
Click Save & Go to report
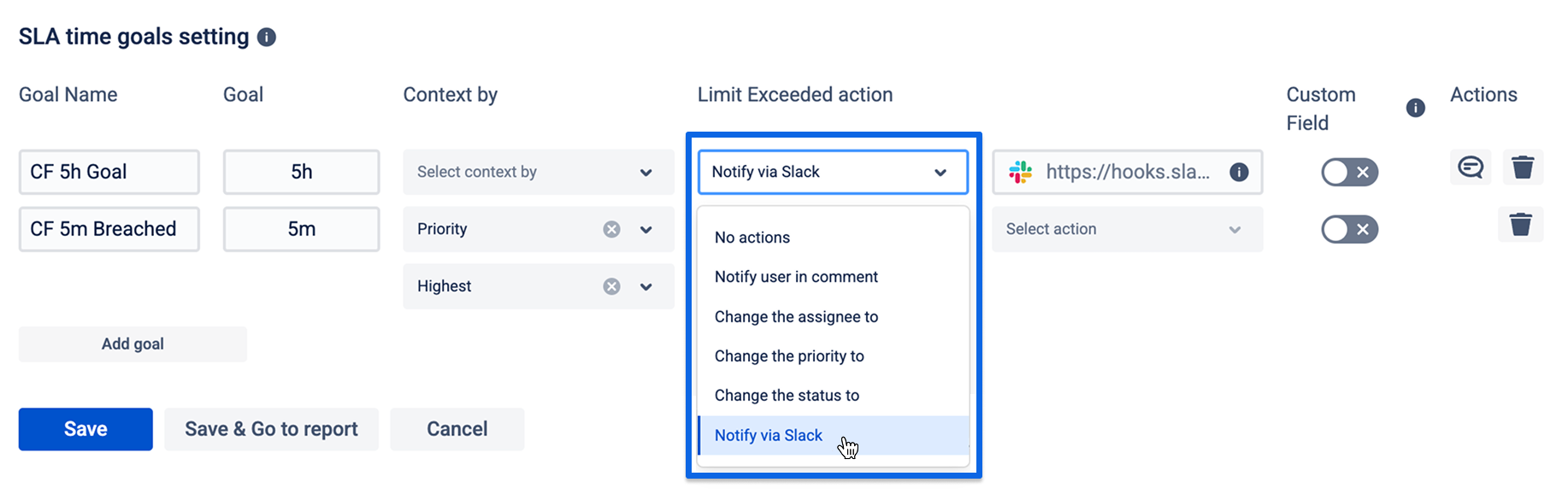[x=271, y=429]
